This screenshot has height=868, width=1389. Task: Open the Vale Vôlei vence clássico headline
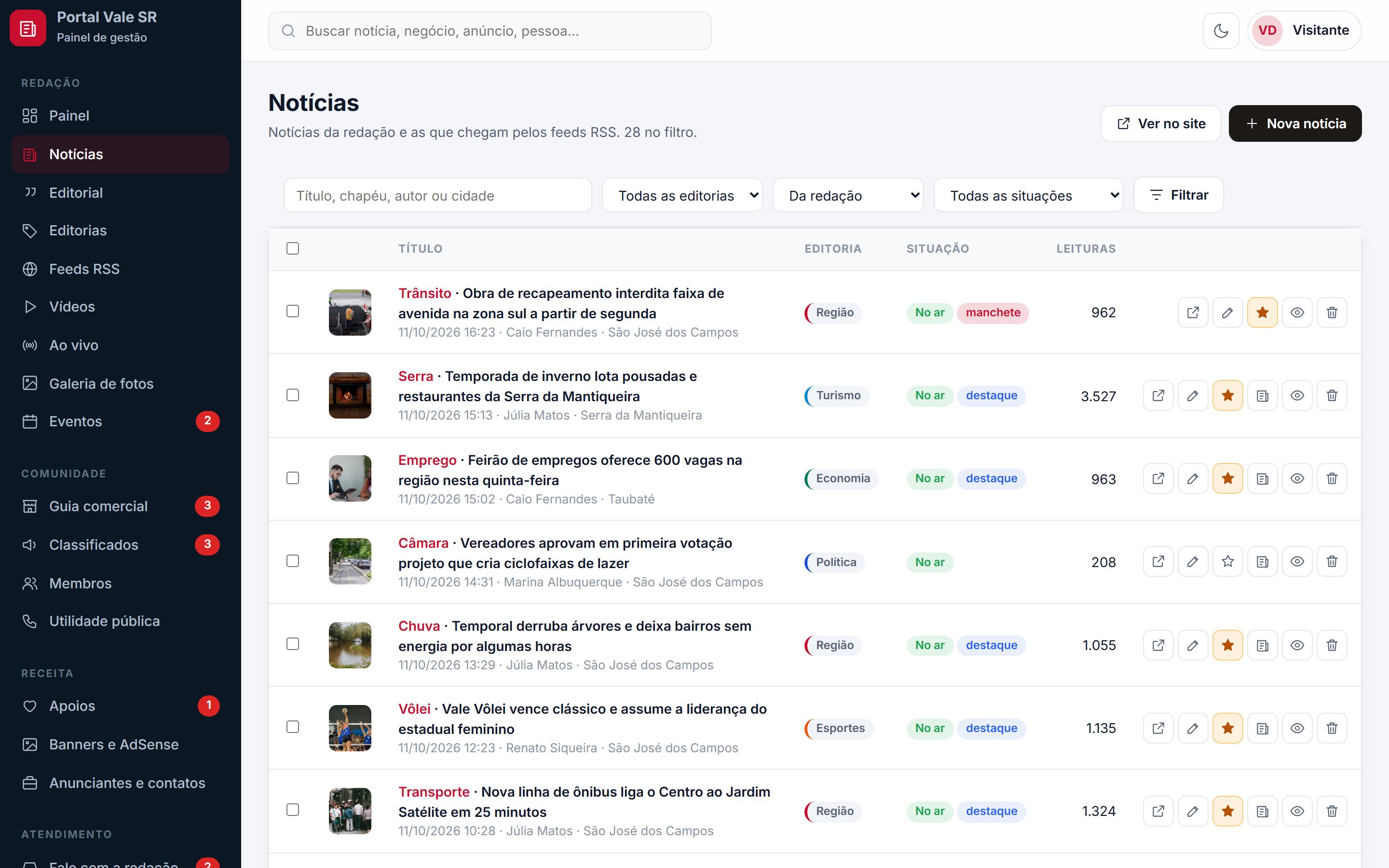[x=583, y=719]
